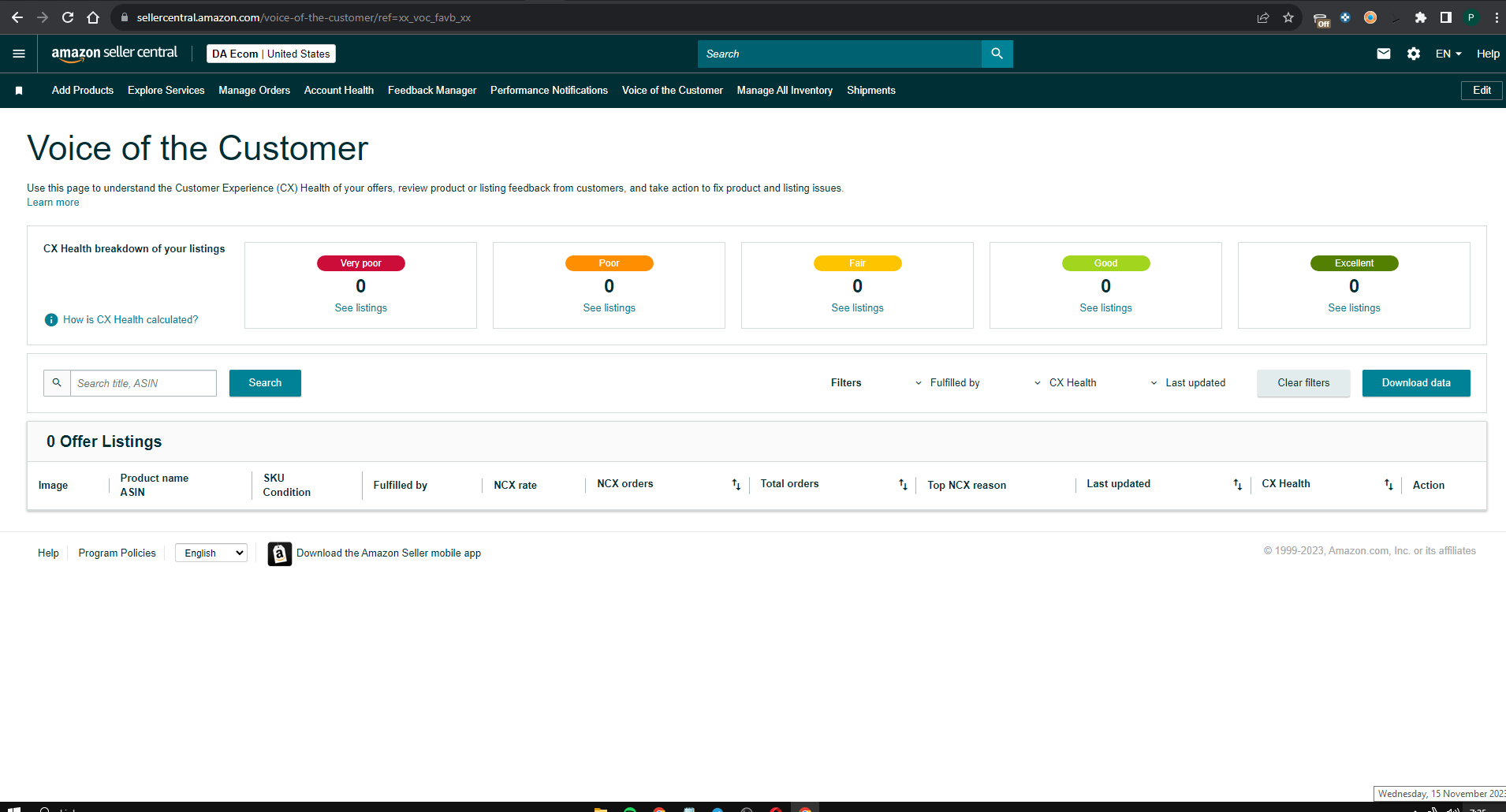
Task: Sort table by Last updated arrows
Action: coord(1238,484)
